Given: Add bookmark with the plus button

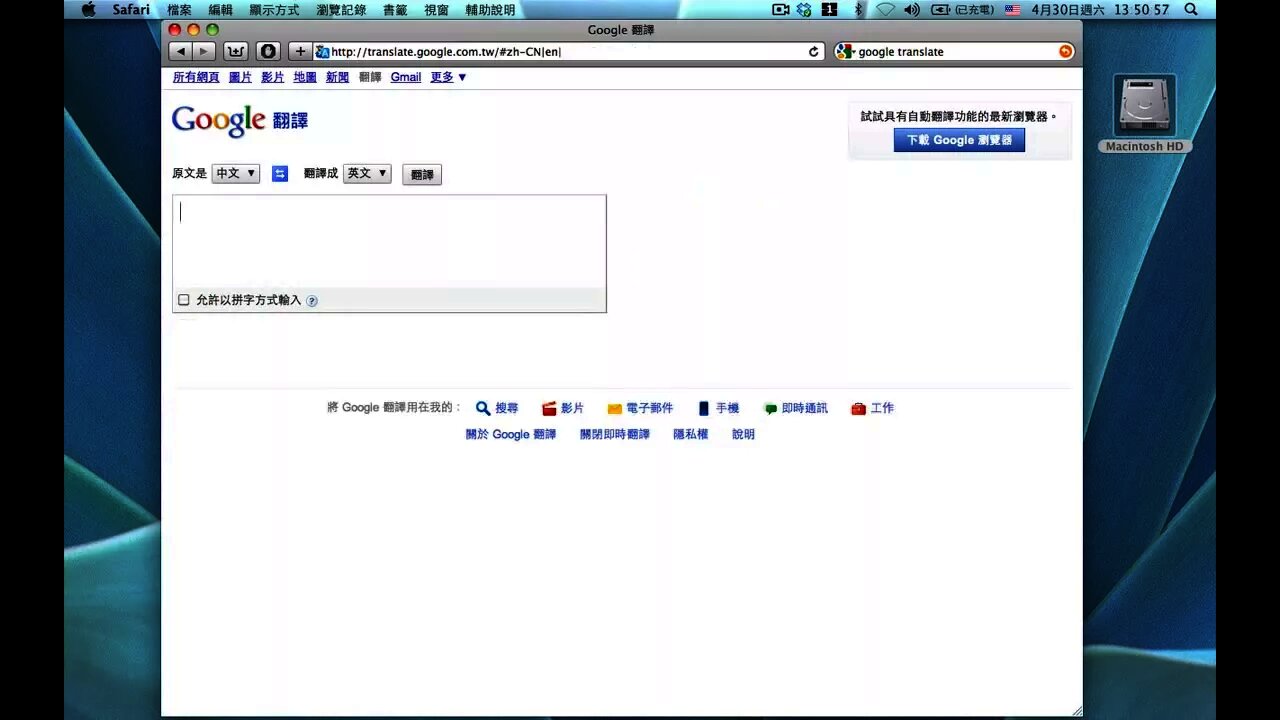Looking at the screenshot, I should click(x=300, y=51).
